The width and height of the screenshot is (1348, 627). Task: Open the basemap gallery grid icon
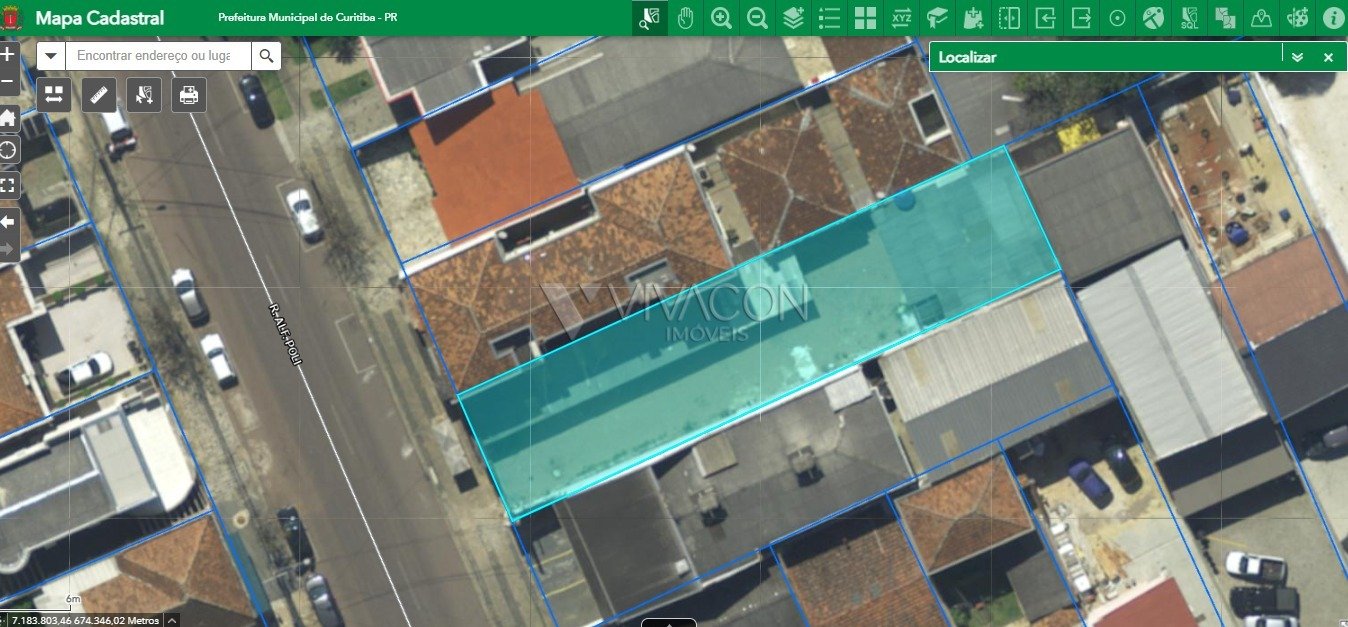(865, 18)
